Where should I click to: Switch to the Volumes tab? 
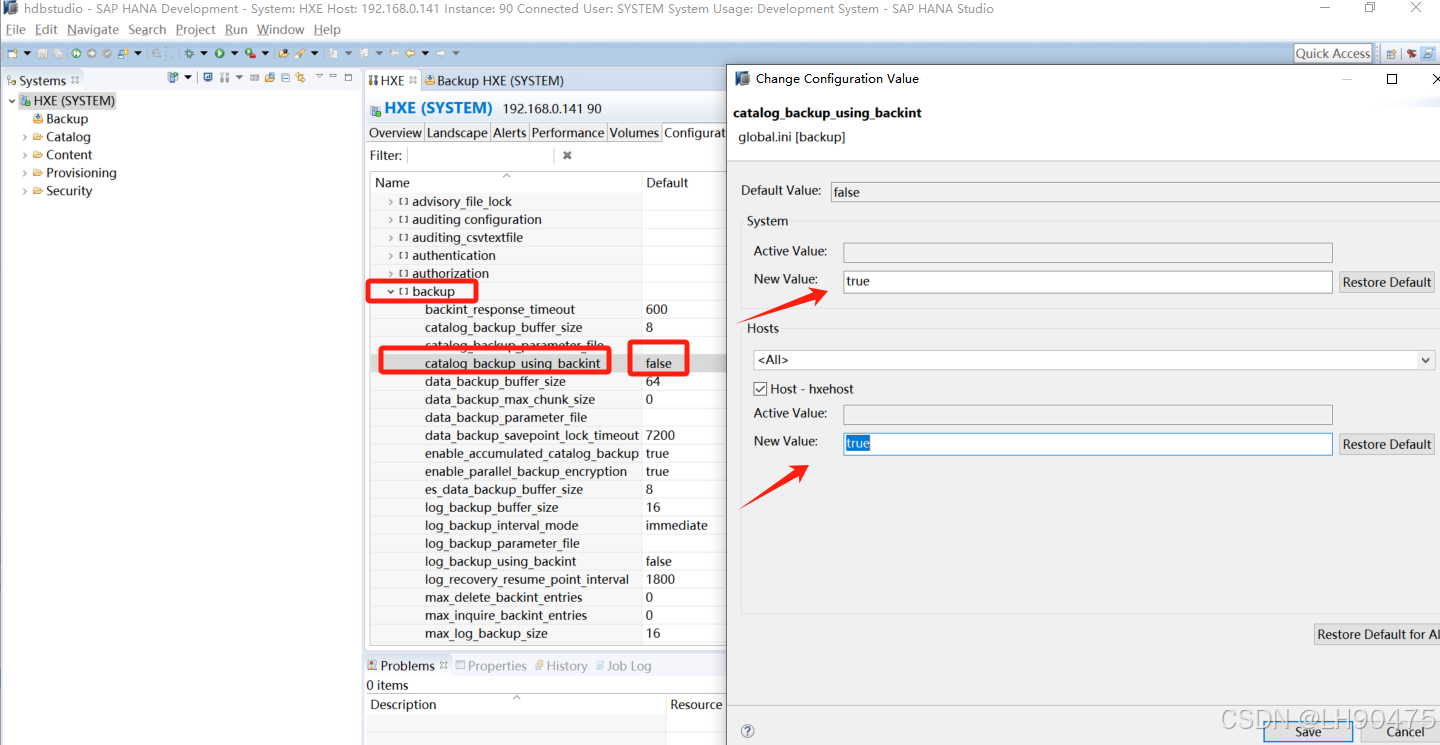click(634, 133)
